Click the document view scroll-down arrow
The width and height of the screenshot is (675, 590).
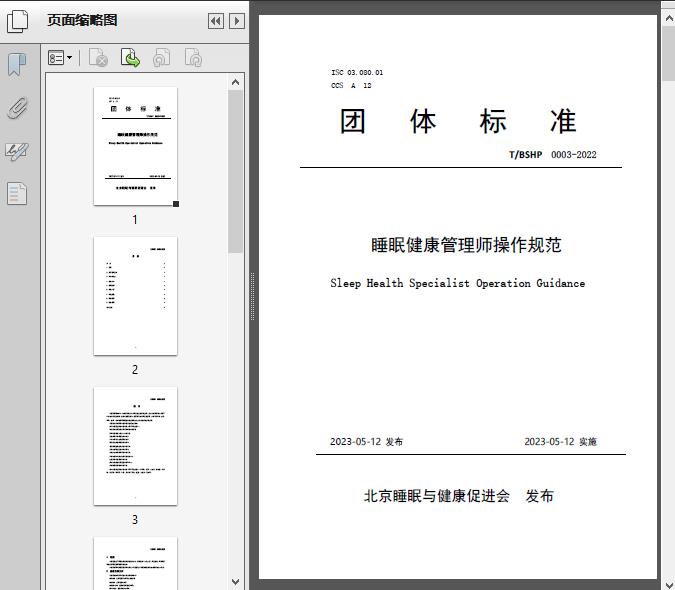[x=669, y=584]
